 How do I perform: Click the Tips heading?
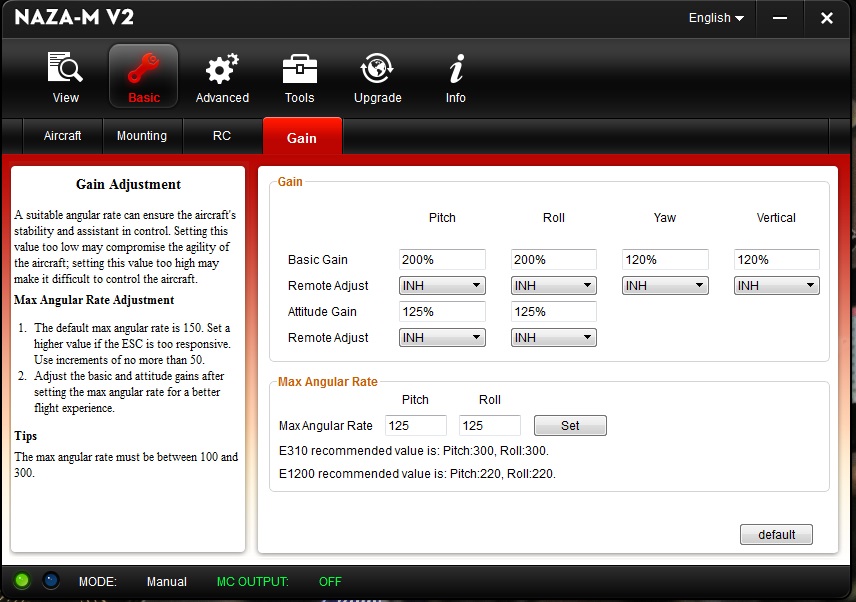point(26,436)
